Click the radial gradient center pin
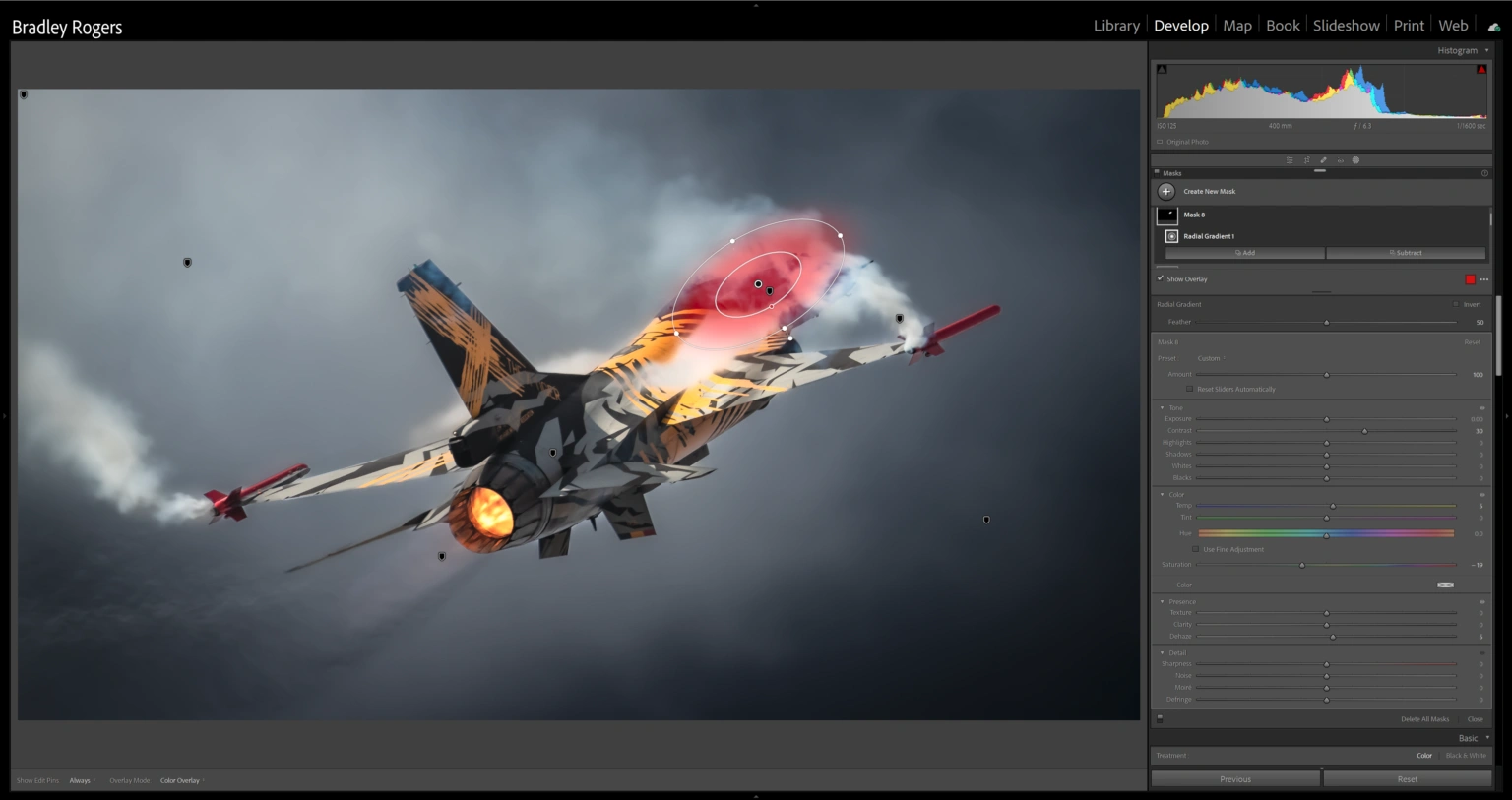 click(758, 284)
